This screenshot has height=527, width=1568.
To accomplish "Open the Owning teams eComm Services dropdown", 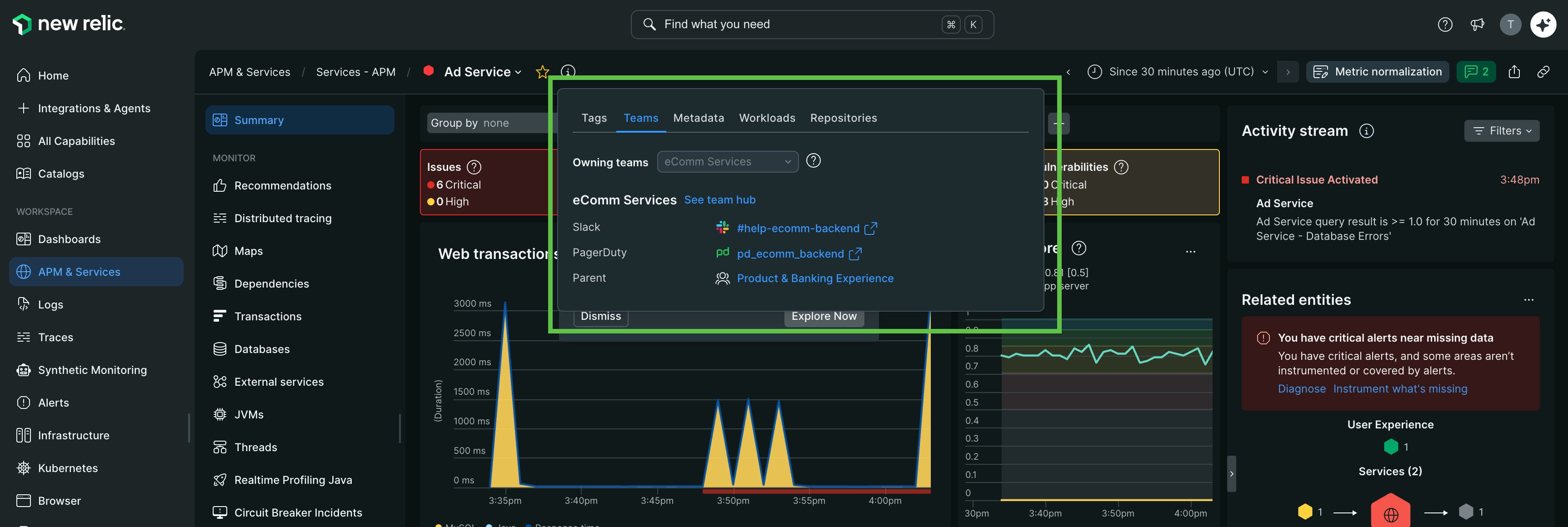I will click(x=727, y=162).
